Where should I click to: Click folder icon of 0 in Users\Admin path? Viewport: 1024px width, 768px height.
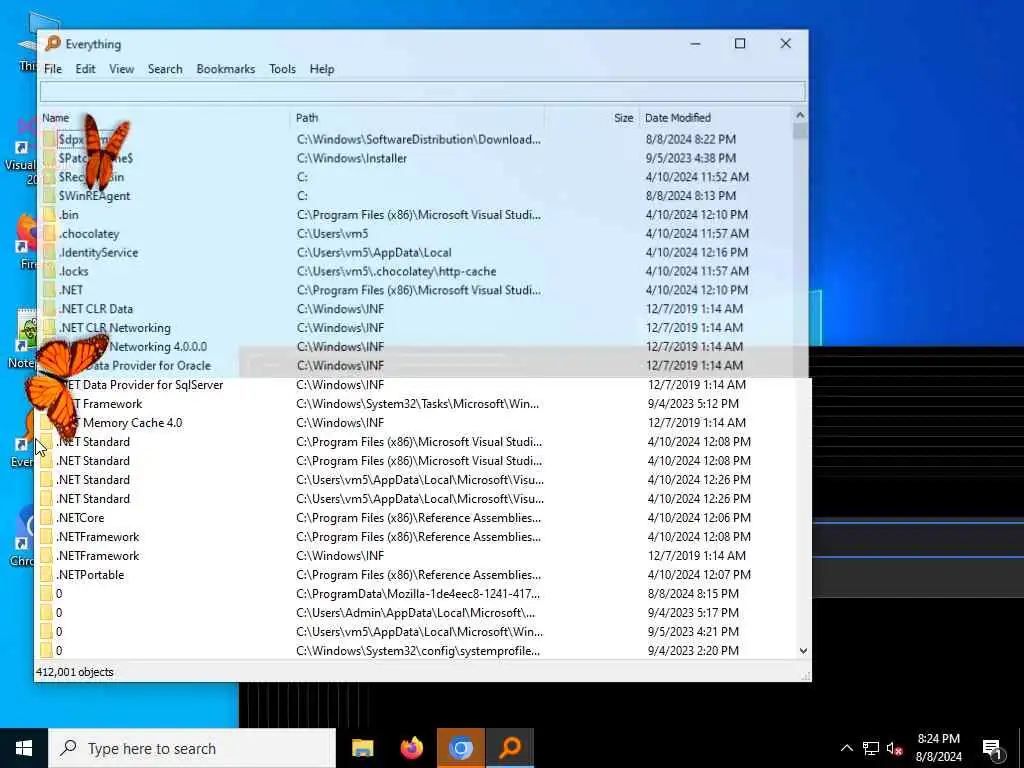tap(46, 613)
